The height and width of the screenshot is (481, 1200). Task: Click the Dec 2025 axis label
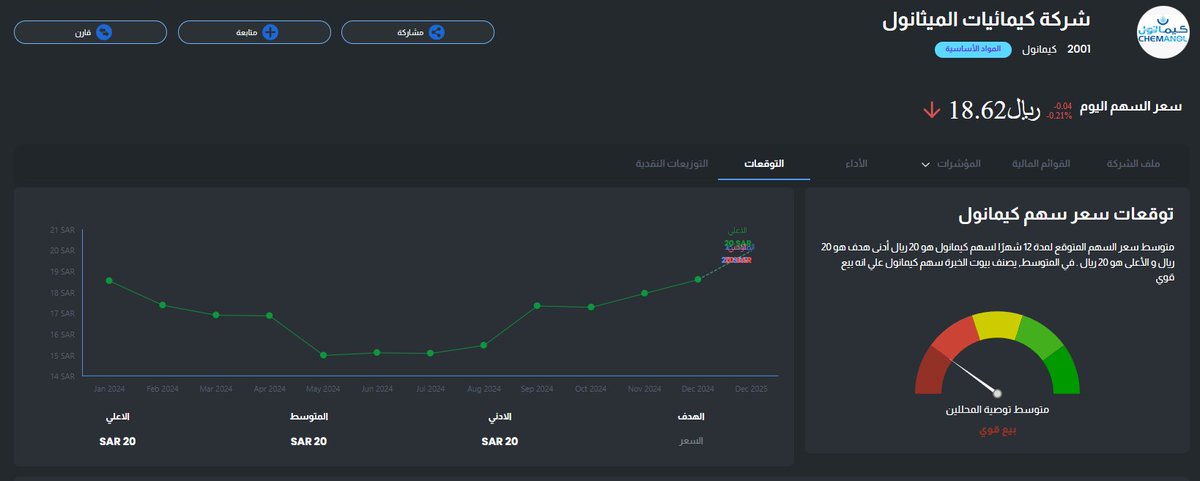[751, 388]
